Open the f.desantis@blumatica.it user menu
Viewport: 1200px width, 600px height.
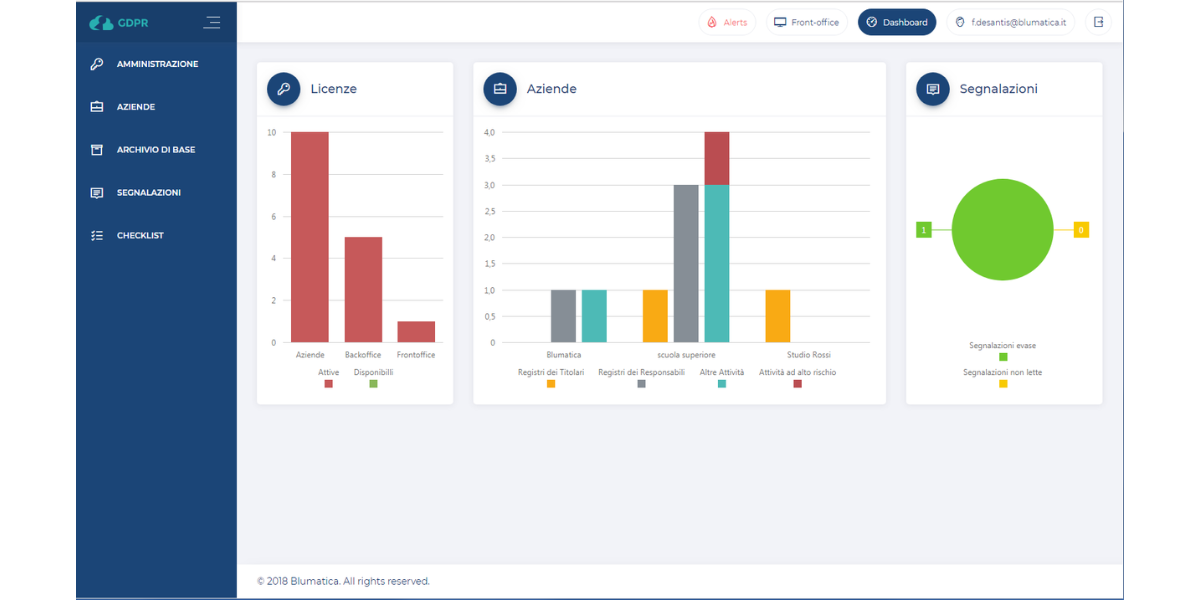click(1010, 22)
